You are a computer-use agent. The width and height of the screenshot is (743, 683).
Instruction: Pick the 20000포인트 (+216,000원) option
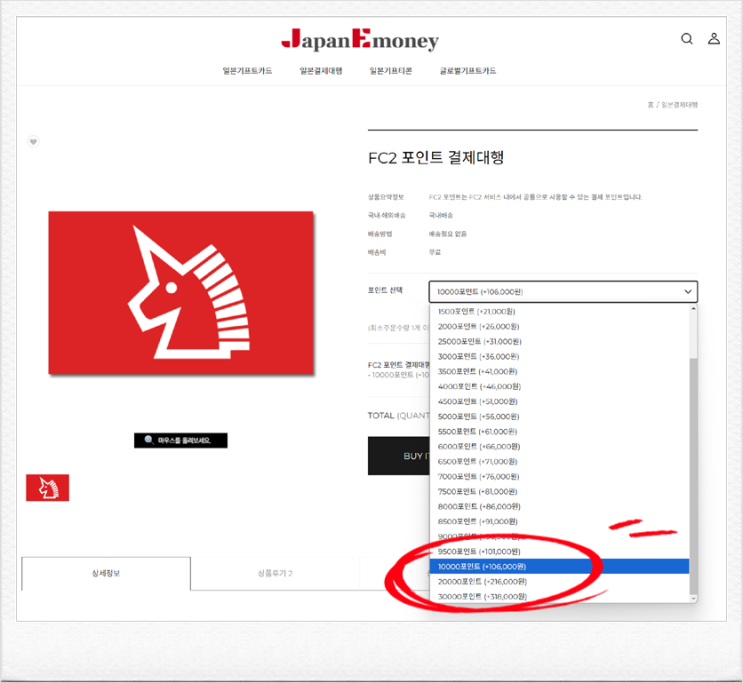coord(559,582)
